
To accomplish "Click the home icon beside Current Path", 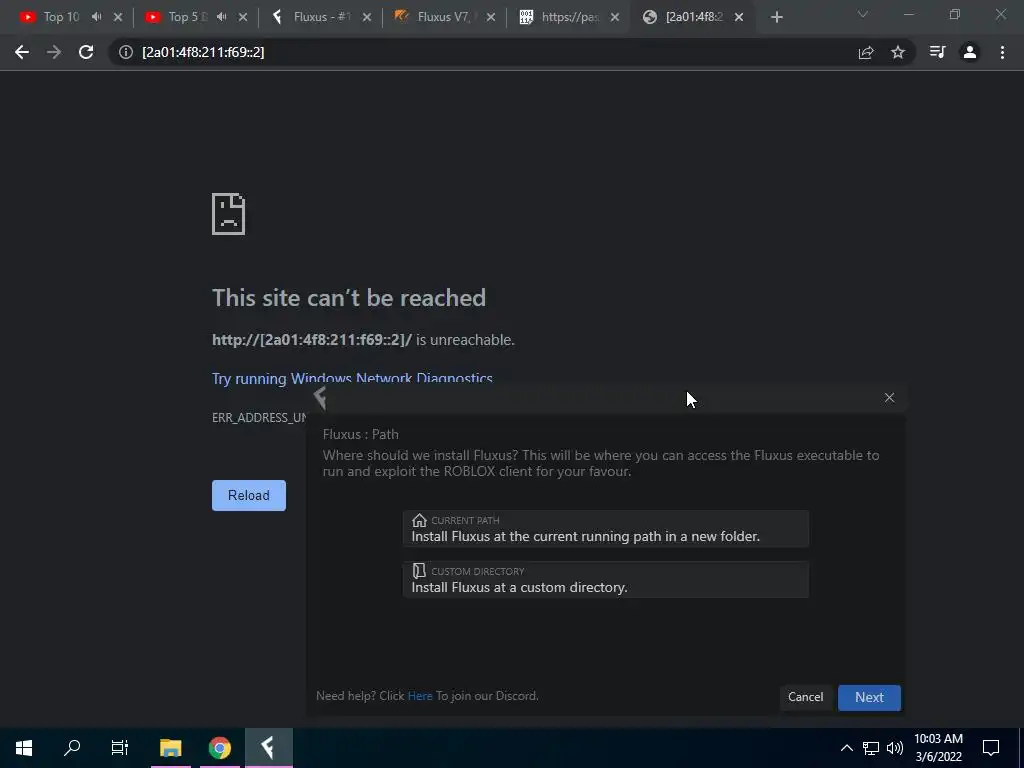I will 419,520.
